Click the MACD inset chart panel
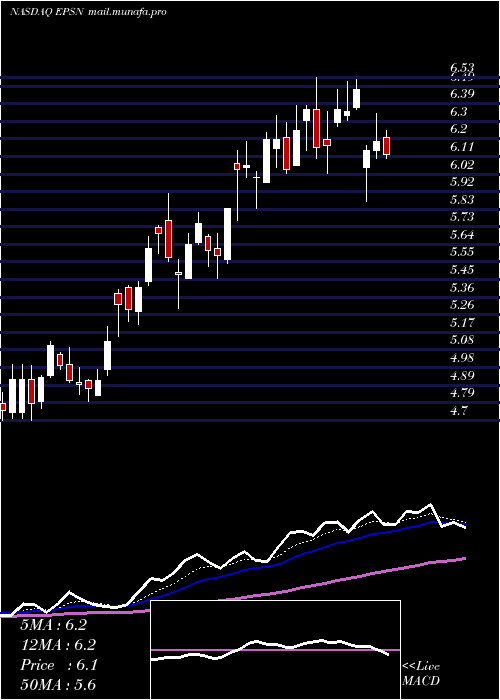This screenshot has height=700, width=500. click(x=275, y=650)
